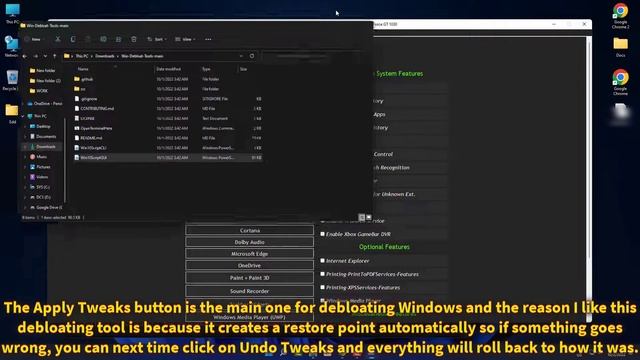Expand the address bar history dropdown
The width and height of the screenshot is (640, 360).
point(241,56)
